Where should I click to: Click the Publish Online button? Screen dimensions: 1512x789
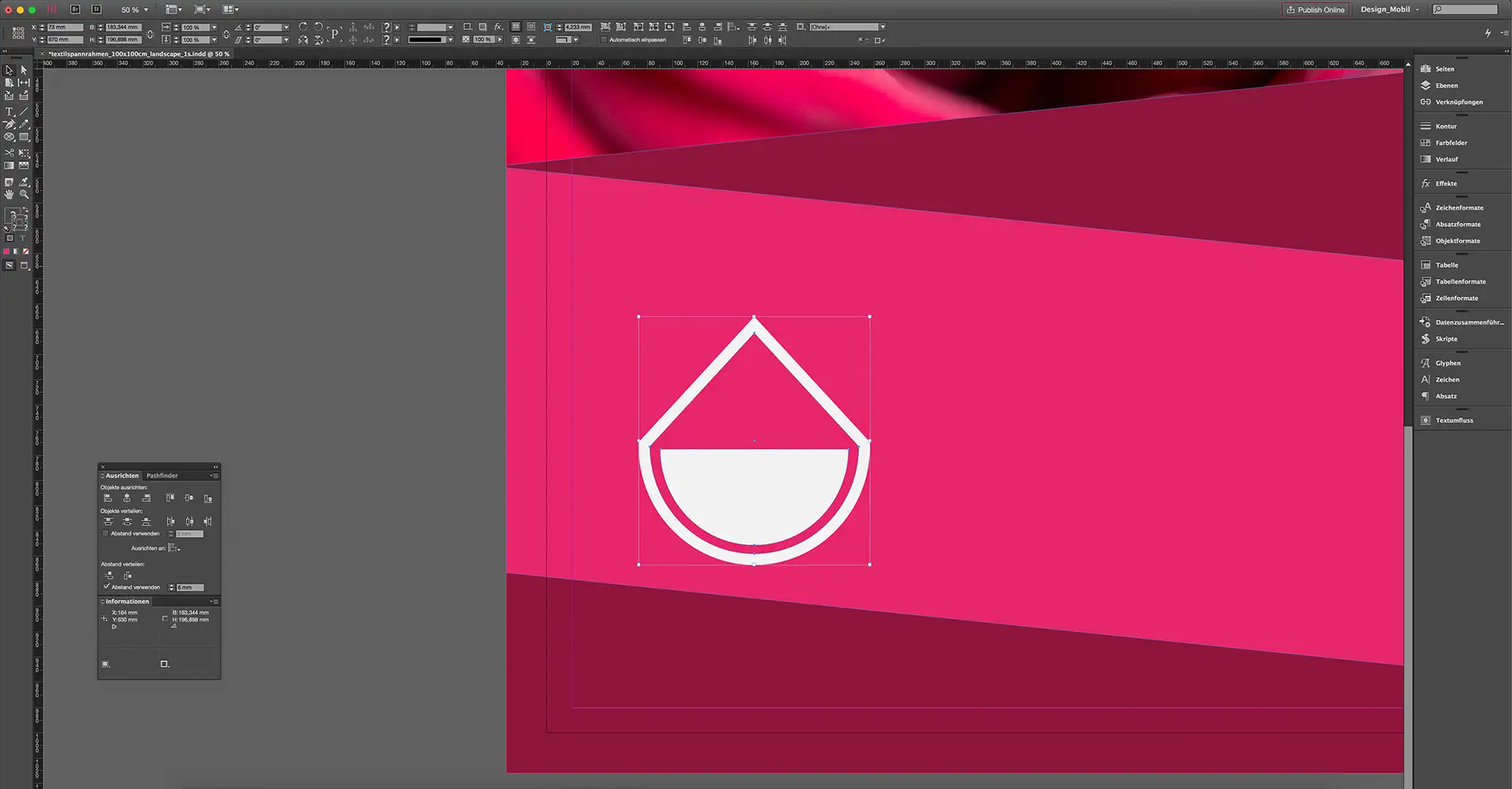coord(1314,9)
